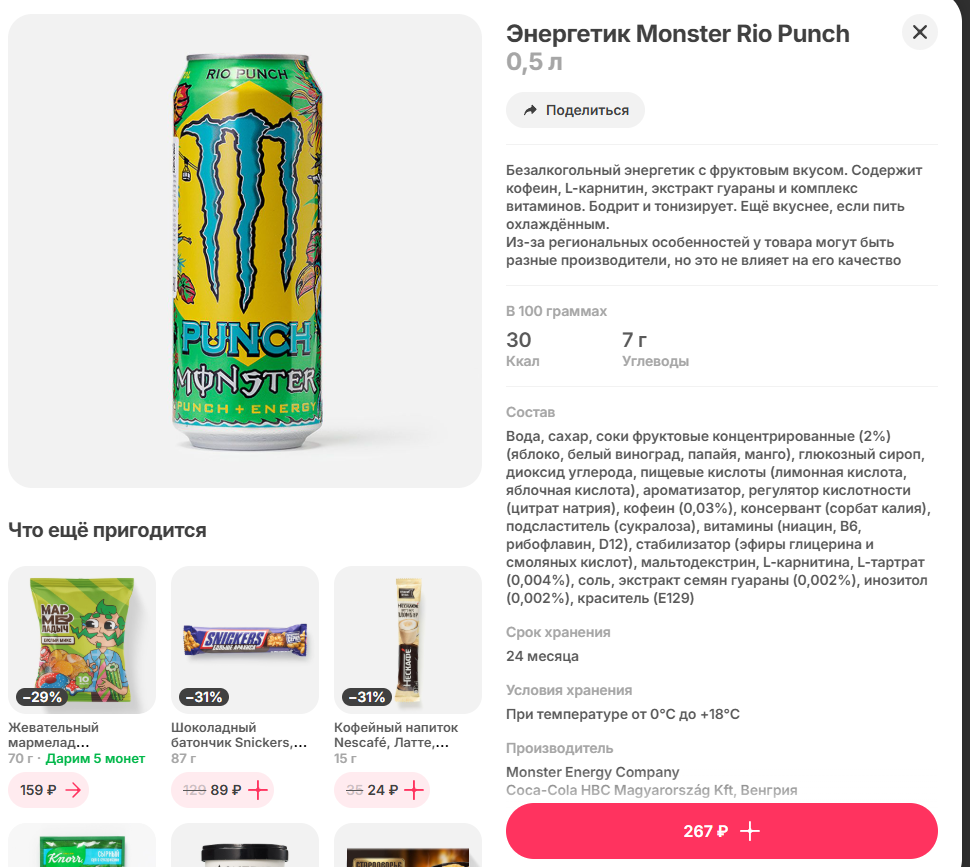Screen dimensions: 970x867
Task: Click the arrow icon on the 159 ₽ button
Action: [73, 790]
